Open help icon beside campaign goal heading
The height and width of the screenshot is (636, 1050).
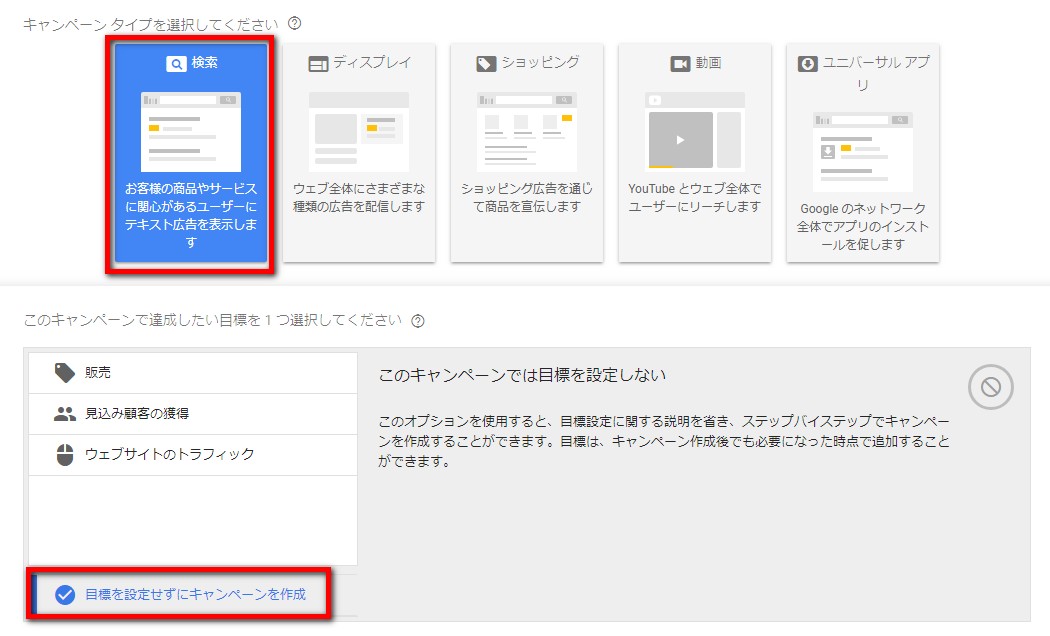click(418, 321)
